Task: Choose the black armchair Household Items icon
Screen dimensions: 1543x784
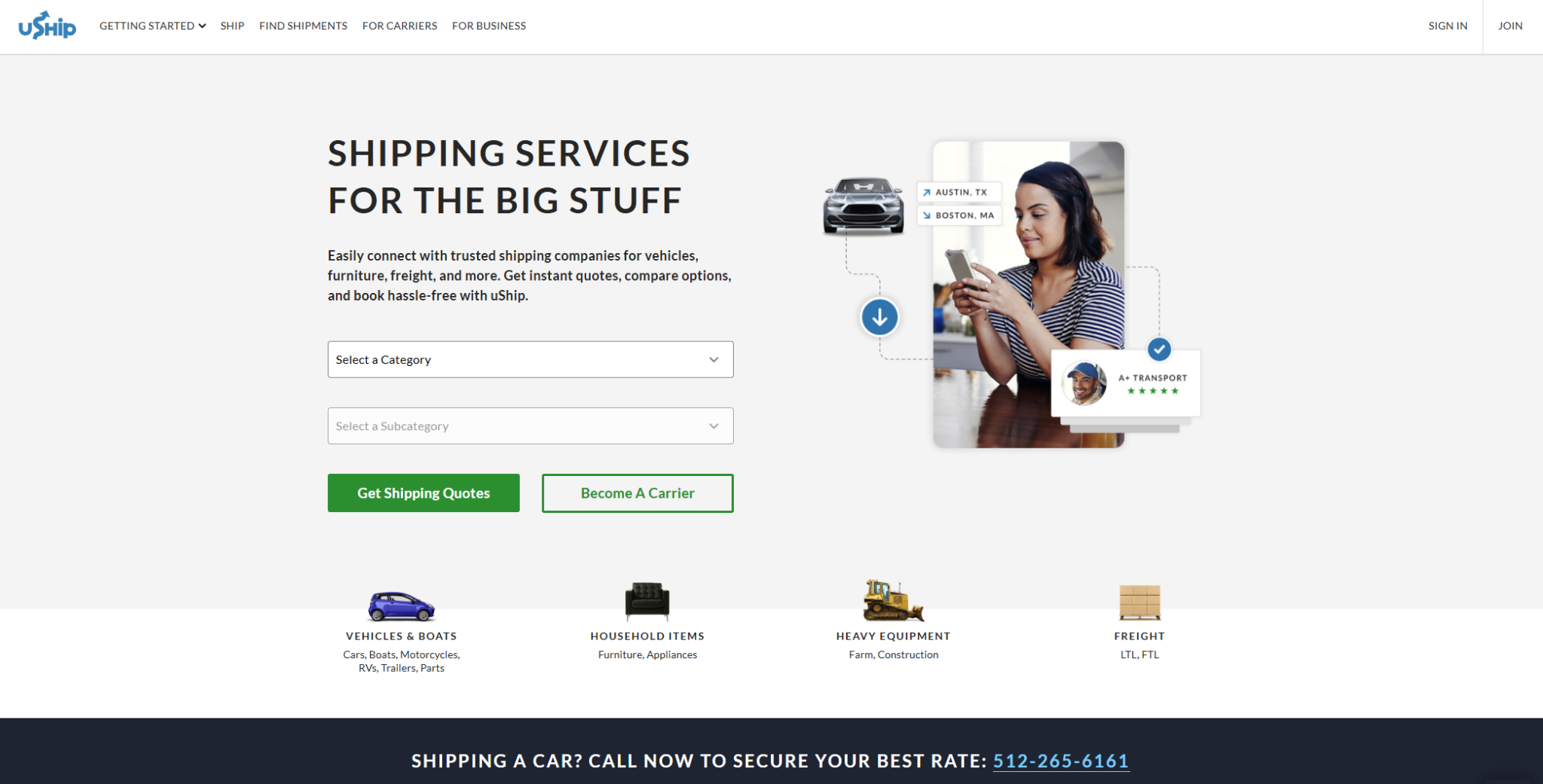Action: coord(647,601)
